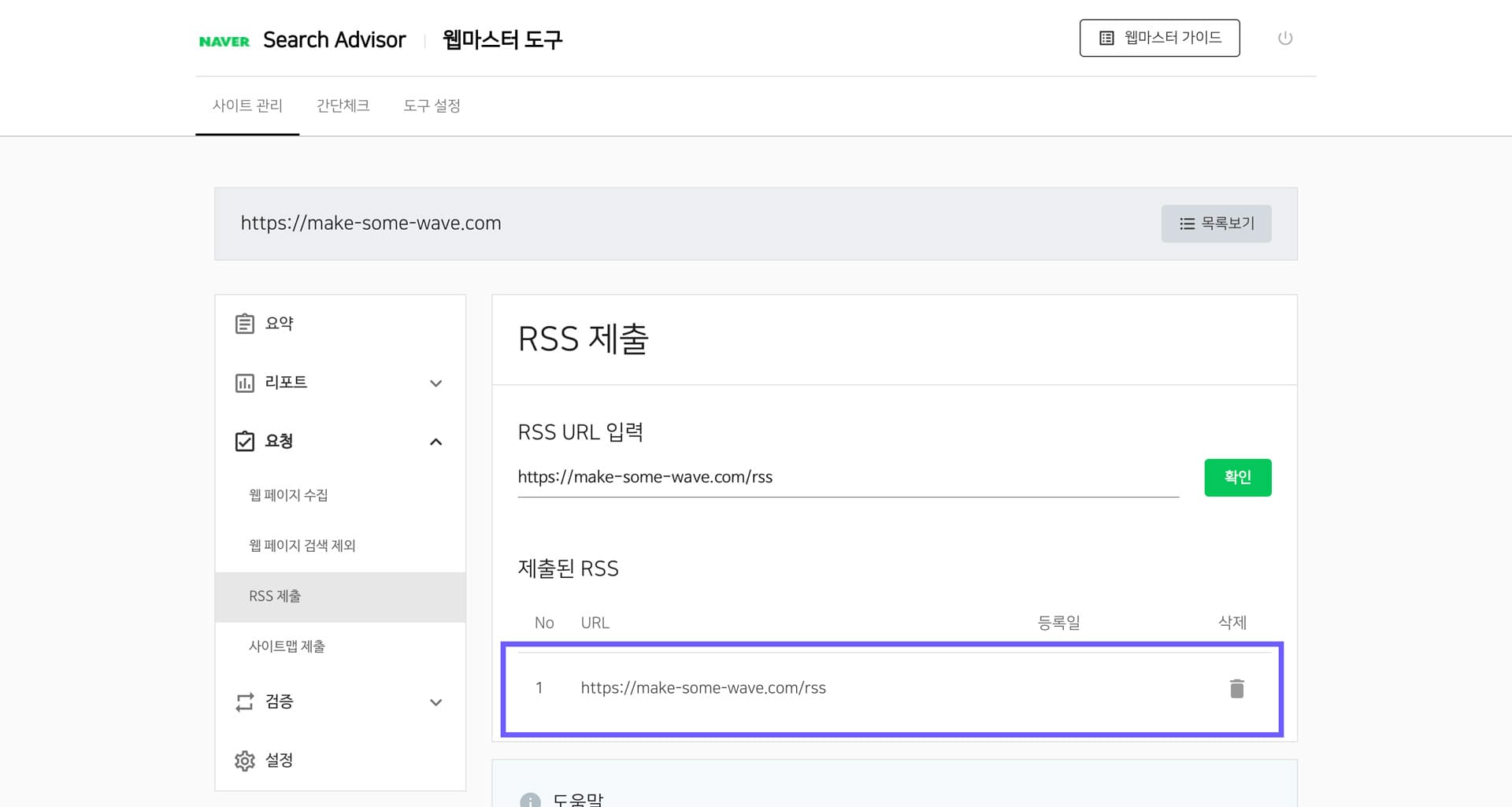Open the 요약 summary panel icon
Viewport: 1512px width, 807px height.
click(244, 323)
